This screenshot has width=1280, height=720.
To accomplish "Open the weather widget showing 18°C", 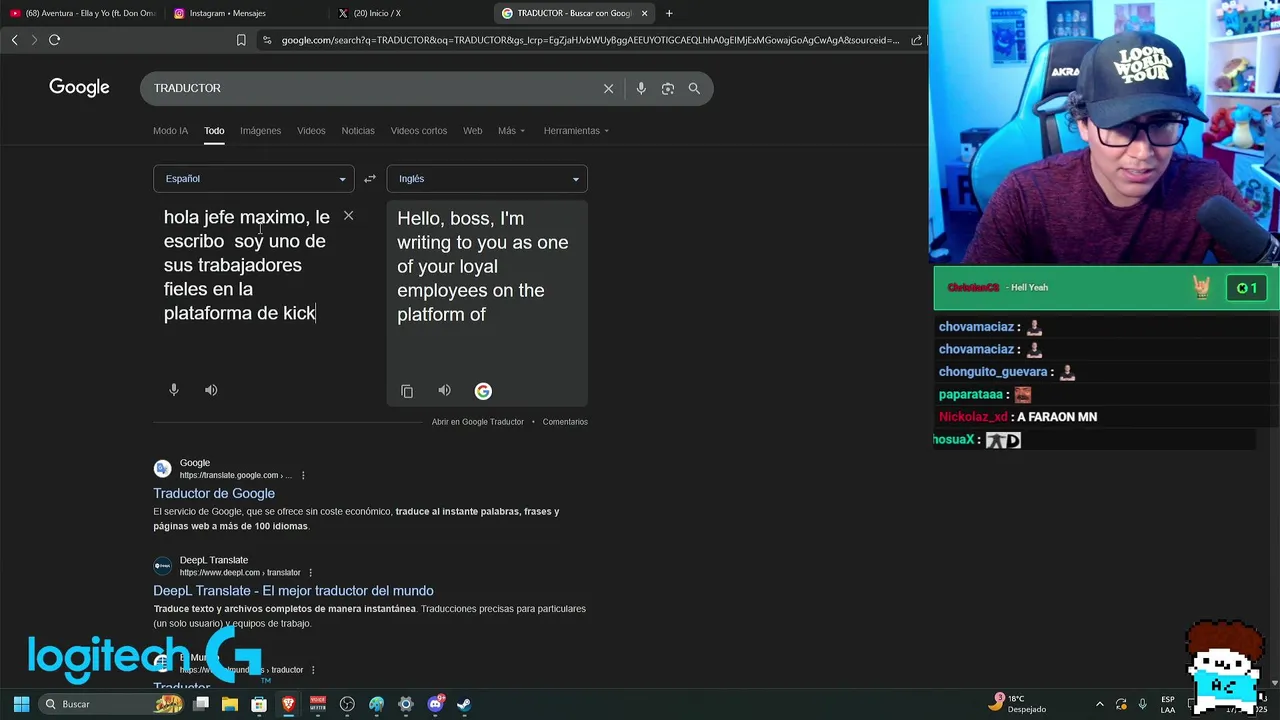I will coord(1018,704).
